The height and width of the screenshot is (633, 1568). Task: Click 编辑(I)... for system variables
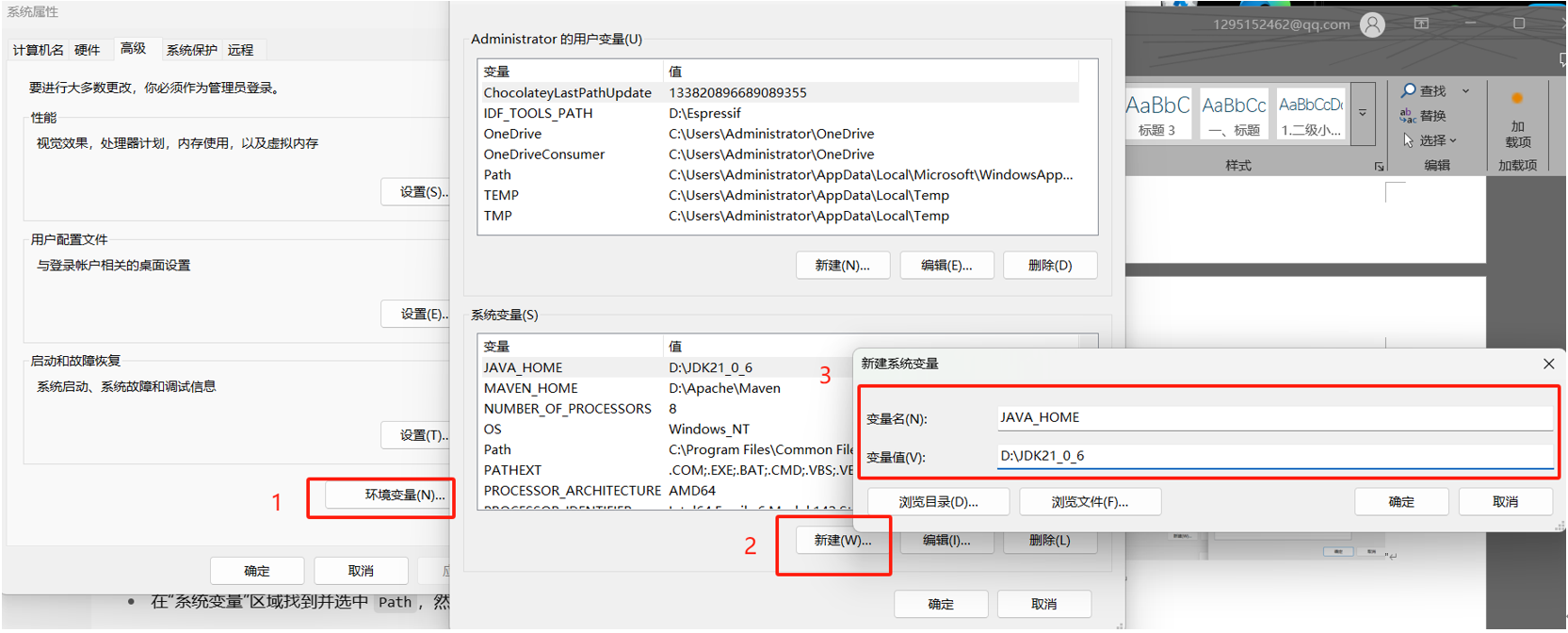[946, 541]
